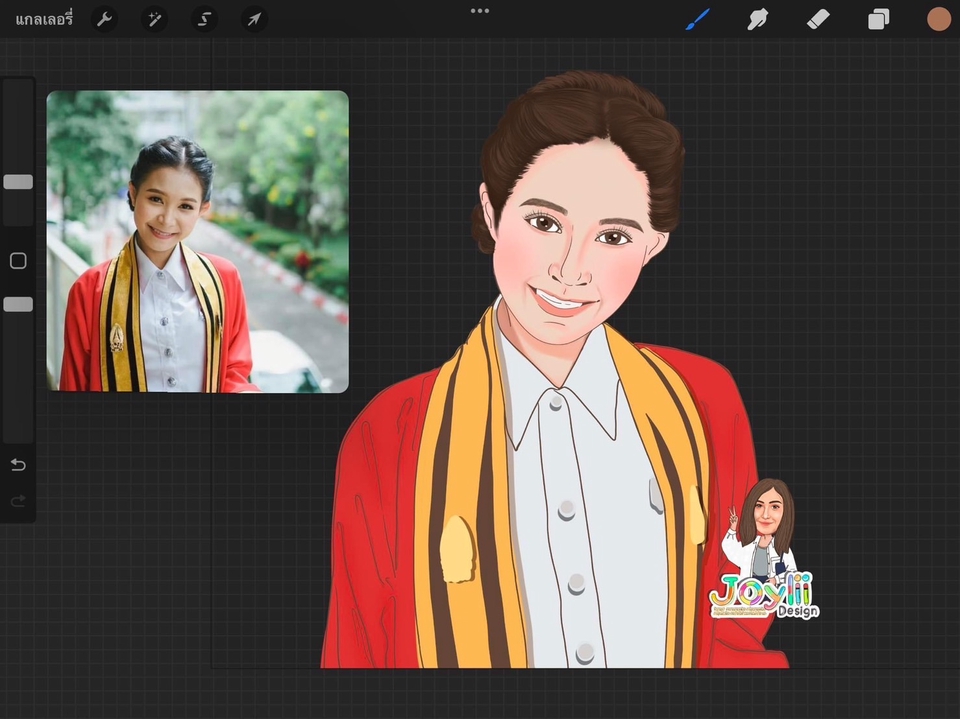Open the Layers panel
The image size is (960, 719).
[878, 19]
